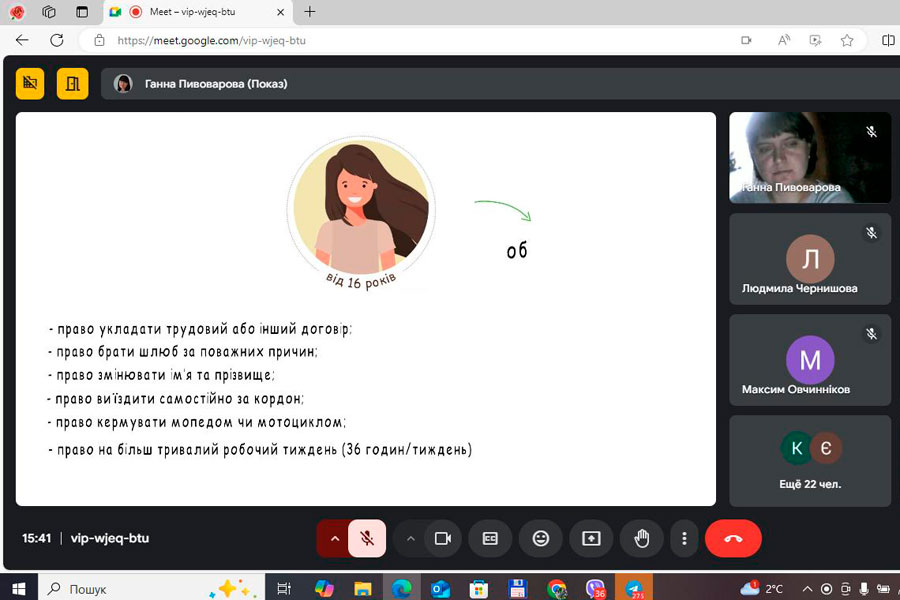Image resolution: width=900 pixels, height=600 pixels.
Task: Click the shared presentation slide
Action: coord(366,309)
